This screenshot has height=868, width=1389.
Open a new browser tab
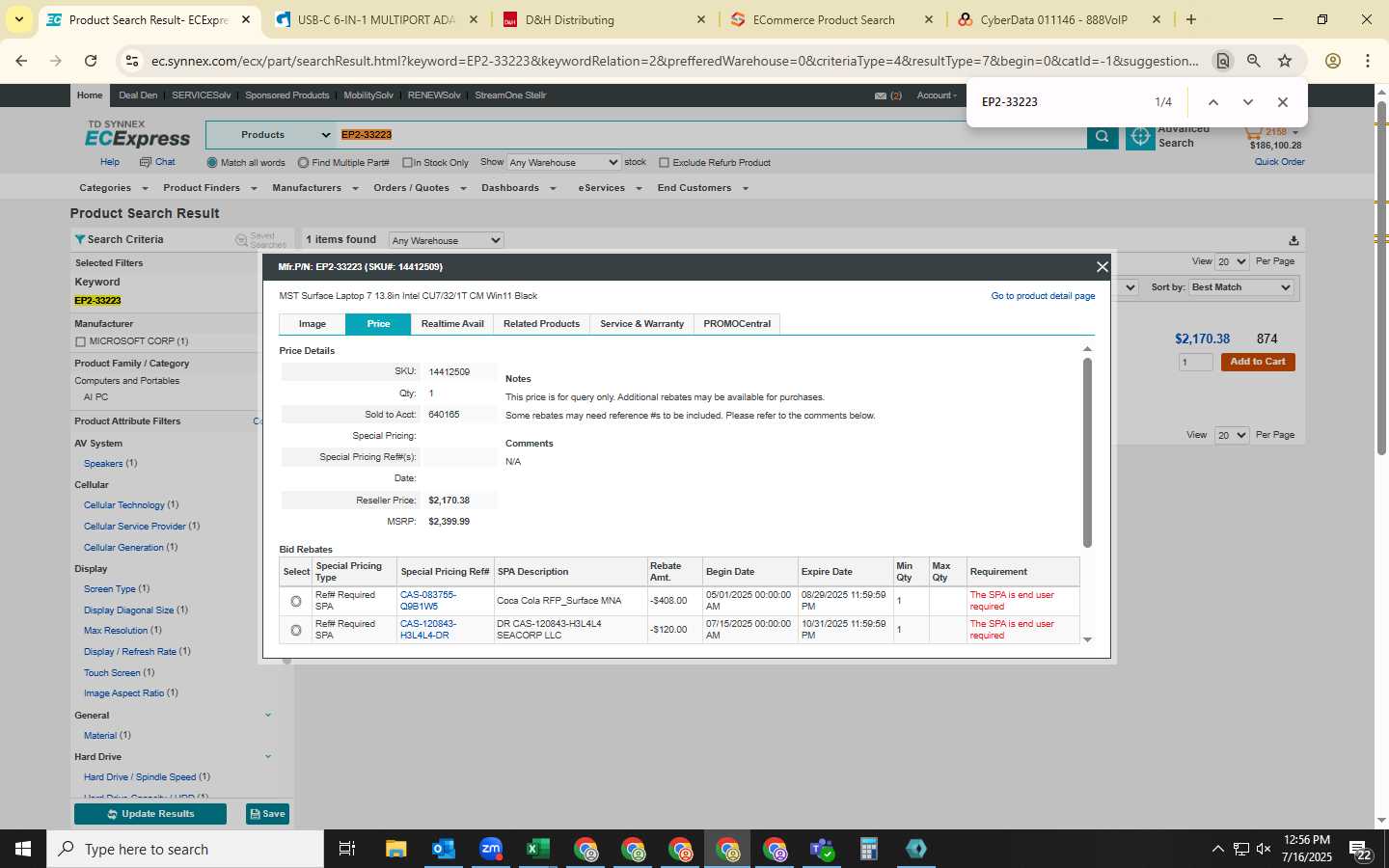[x=1191, y=19]
